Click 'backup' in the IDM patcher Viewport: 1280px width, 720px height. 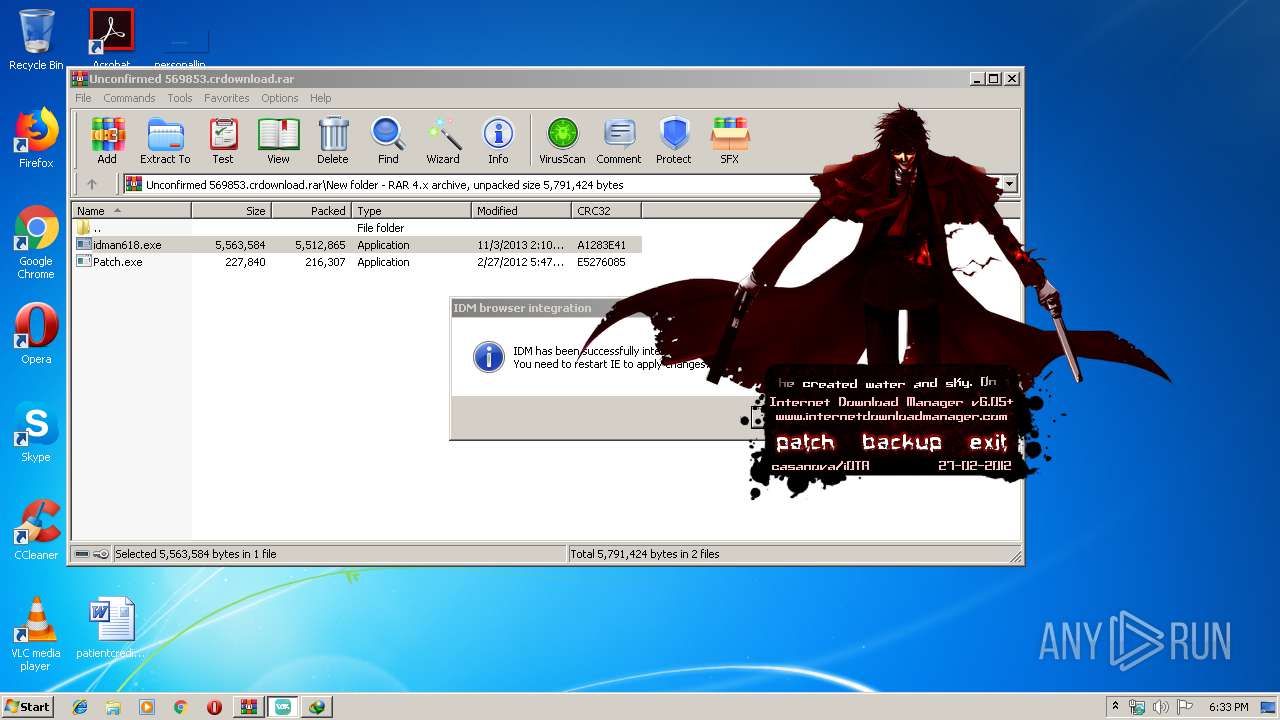(902, 442)
